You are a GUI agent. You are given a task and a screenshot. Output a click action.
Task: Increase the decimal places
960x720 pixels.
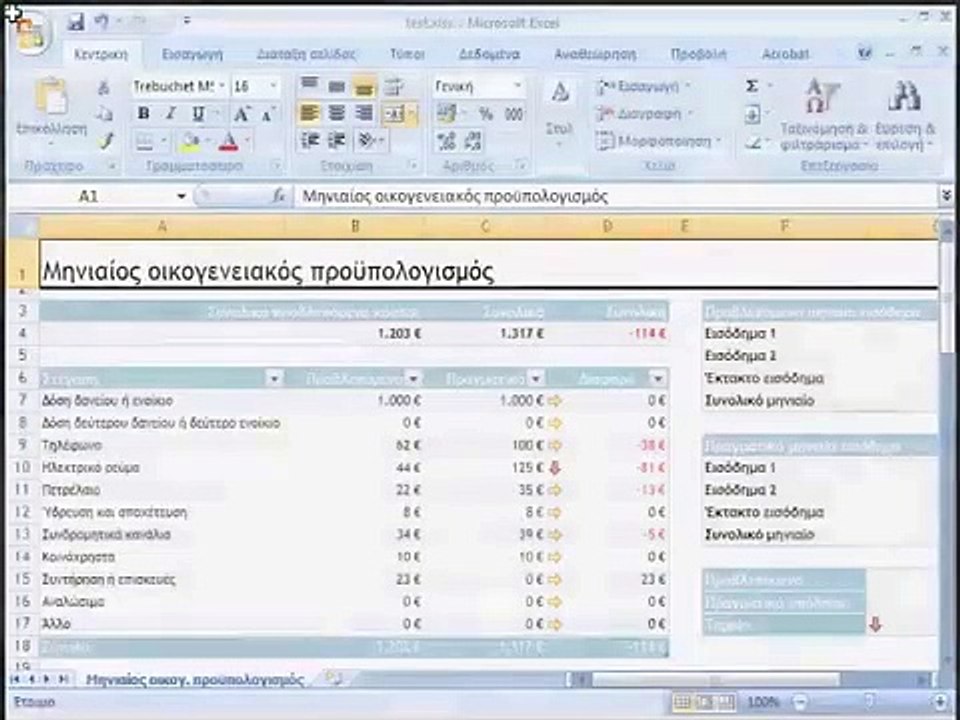tap(447, 141)
